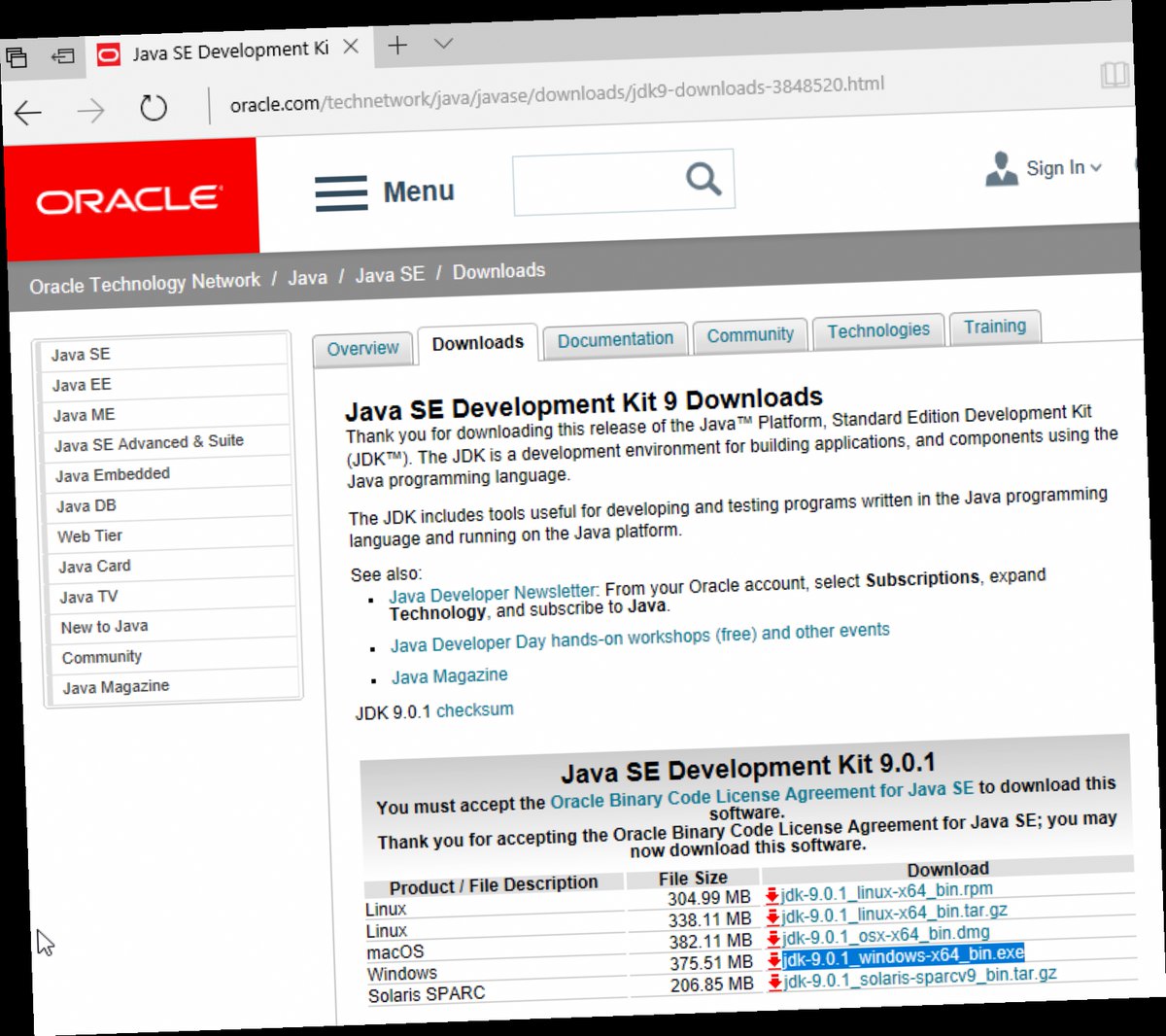
Task: Expand tab preview chevron
Action: 443,44
